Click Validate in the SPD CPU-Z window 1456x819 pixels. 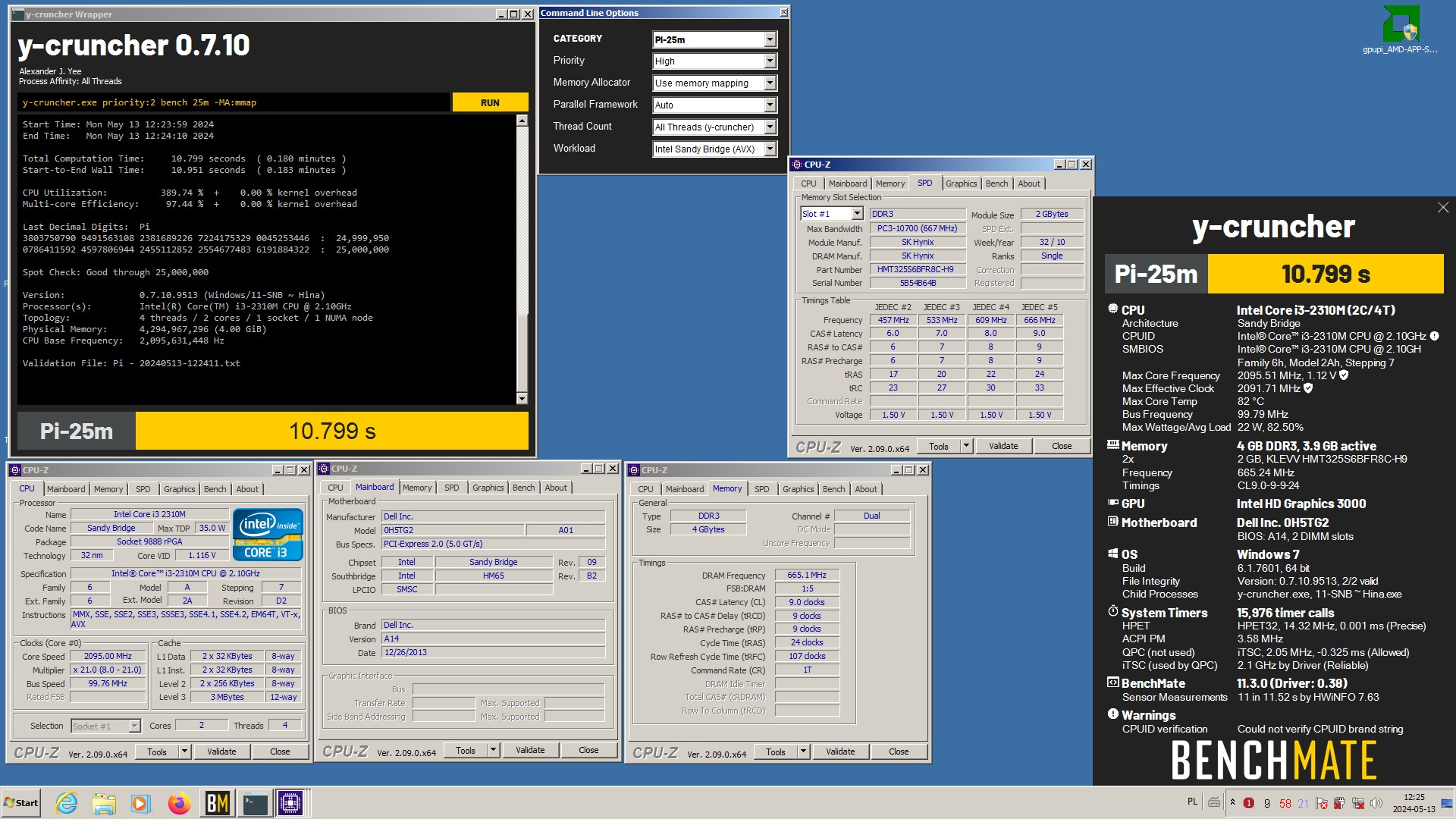tap(1003, 446)
